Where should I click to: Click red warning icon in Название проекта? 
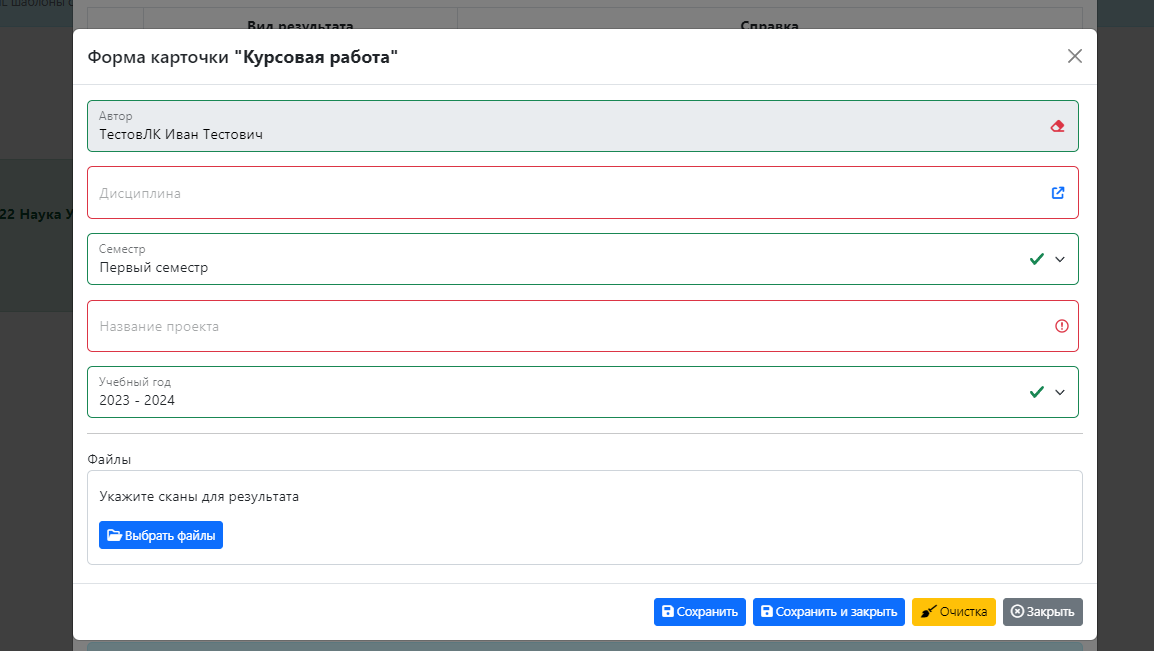click(x=1061, y=326)
